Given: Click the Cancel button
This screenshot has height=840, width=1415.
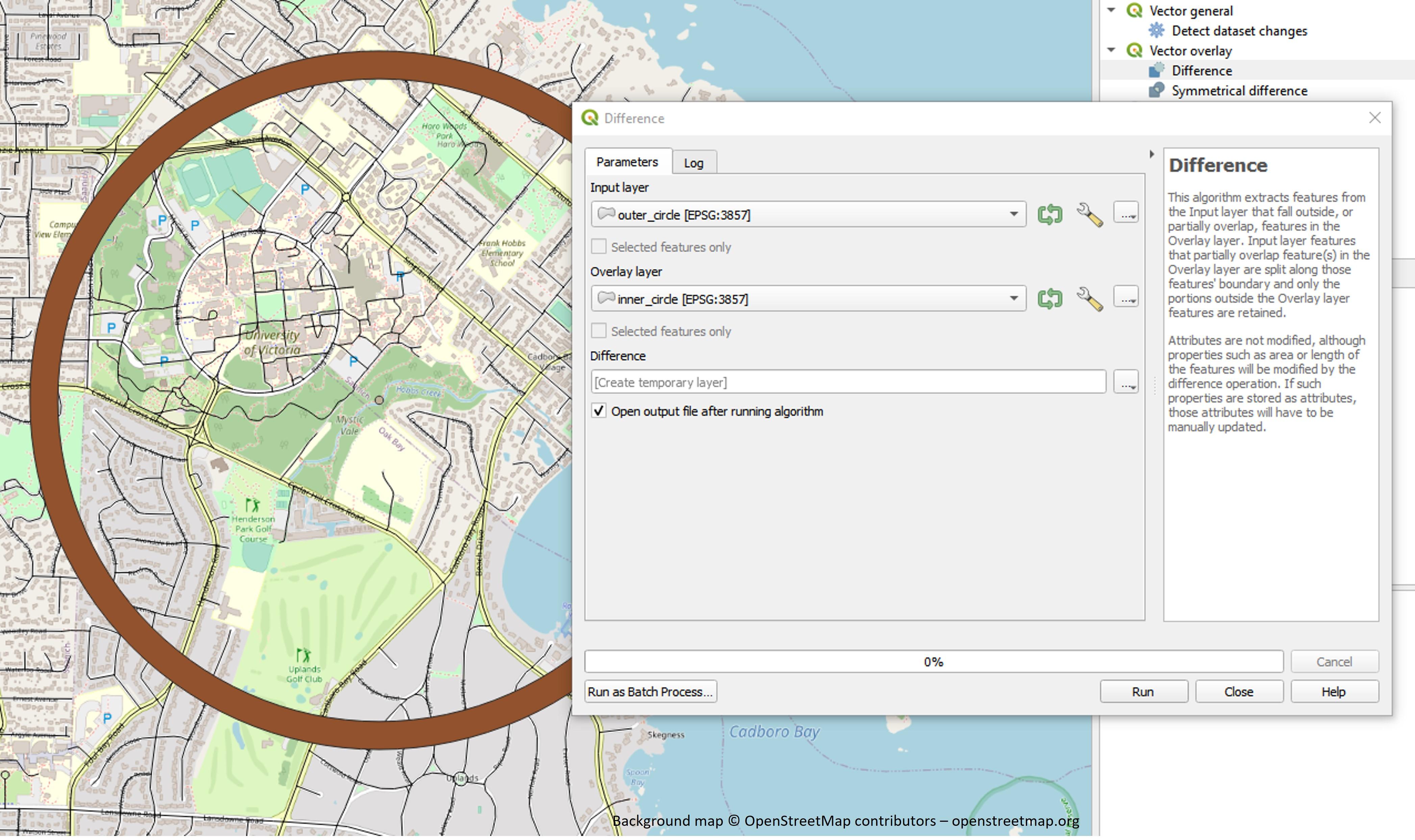Looking at the screenshot, I should (1334, 662).
